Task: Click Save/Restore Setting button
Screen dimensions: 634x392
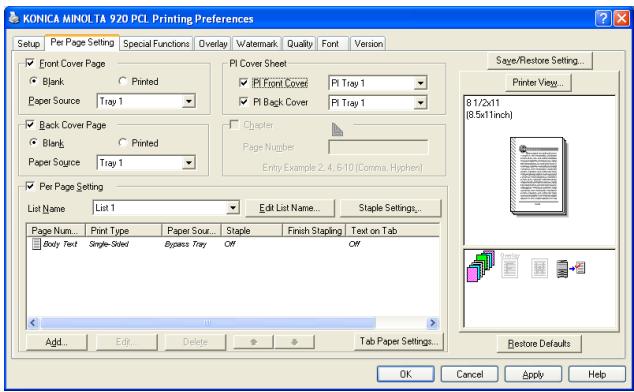Action: coord(540,60)
